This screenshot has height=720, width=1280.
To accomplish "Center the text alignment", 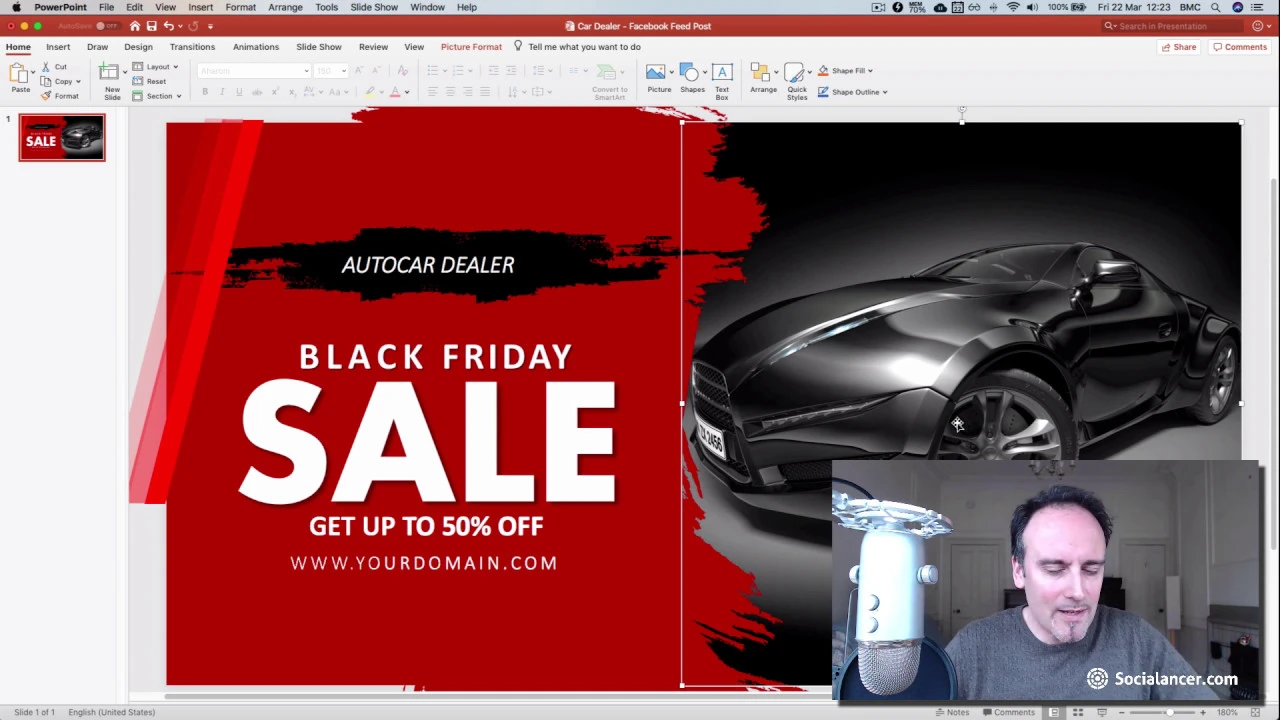I will [x=450, y=92].
